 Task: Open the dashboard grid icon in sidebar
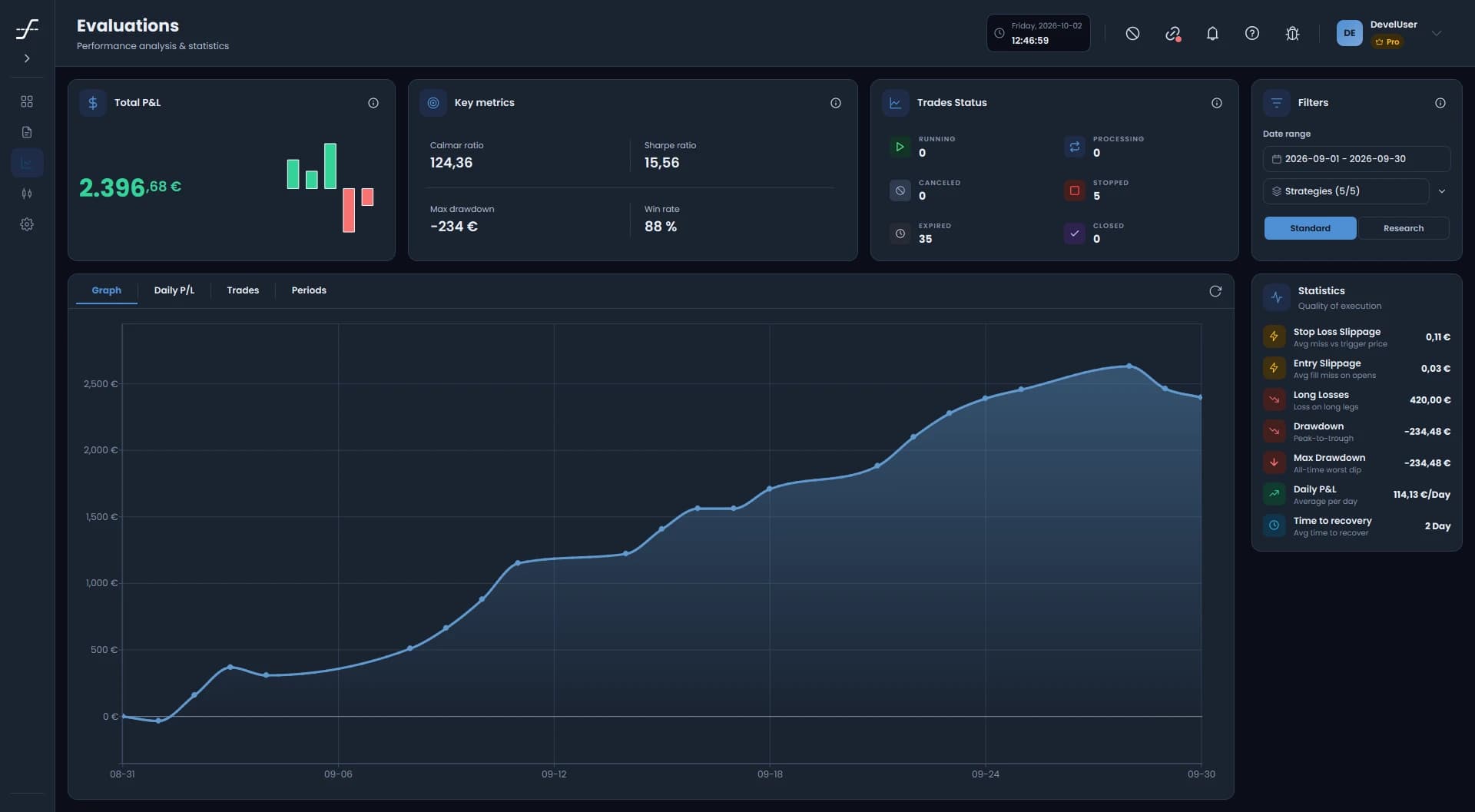coord(27,101)
